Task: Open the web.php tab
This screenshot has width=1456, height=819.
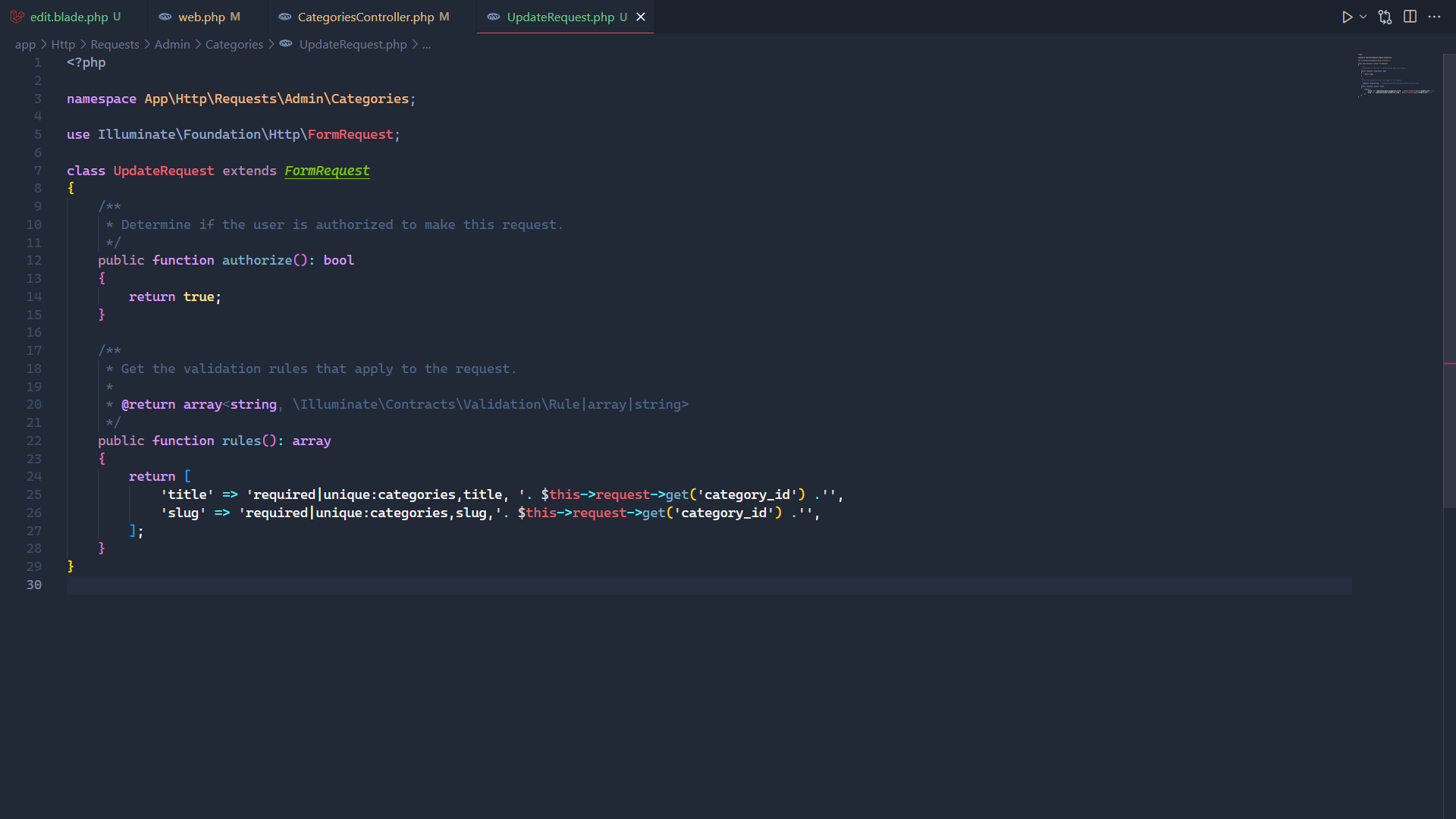Action: tap(202, 17)
